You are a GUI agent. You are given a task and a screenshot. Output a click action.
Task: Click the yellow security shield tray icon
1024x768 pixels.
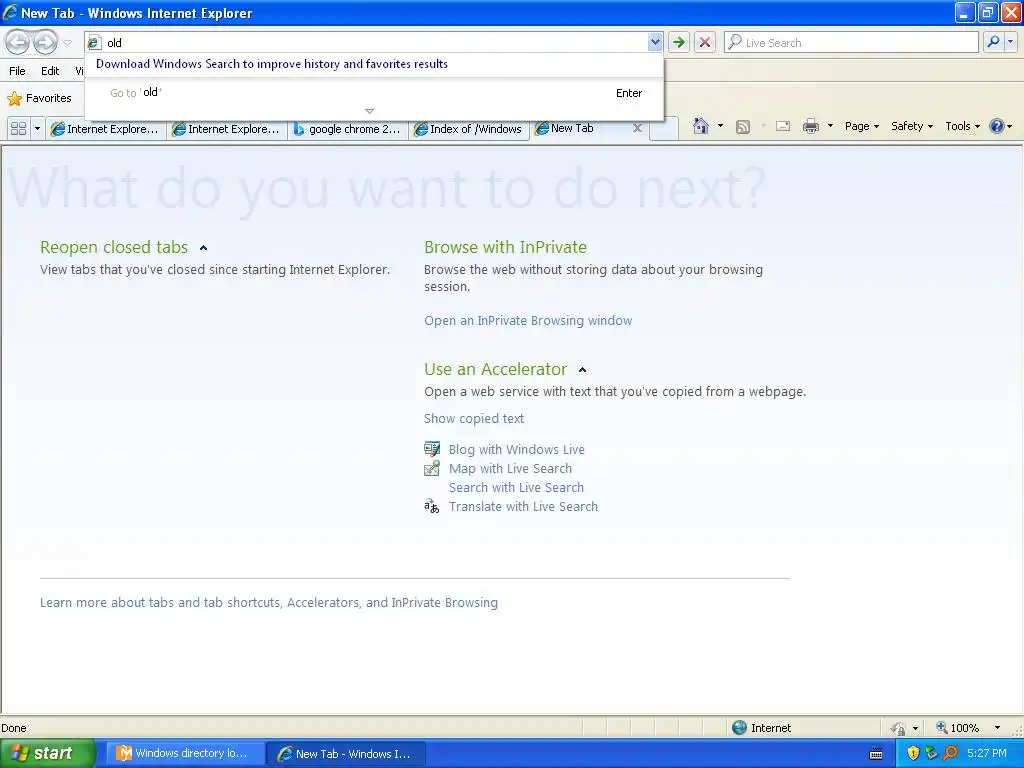pos(913,754)
